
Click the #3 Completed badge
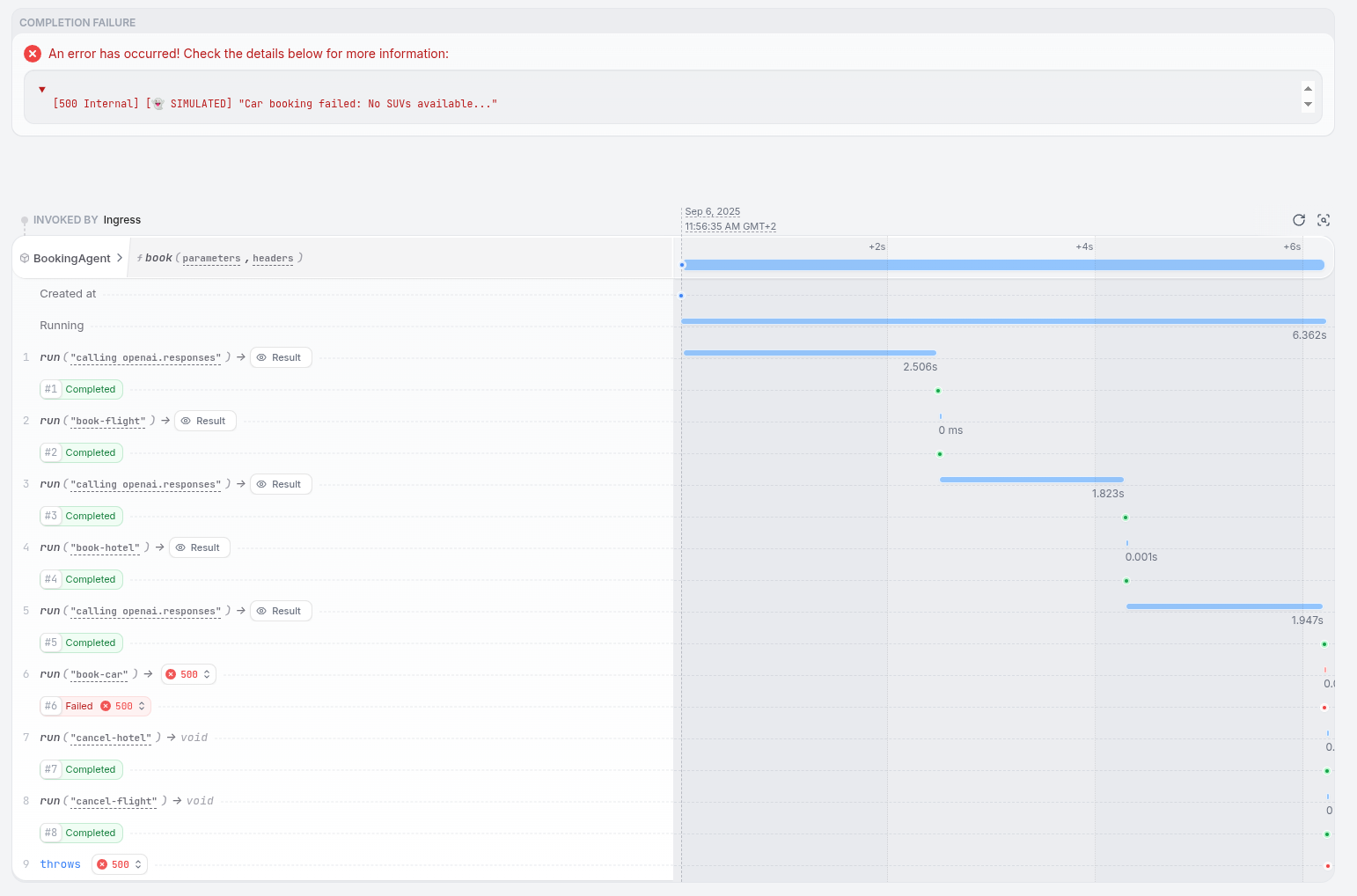(x=81, y=516)
